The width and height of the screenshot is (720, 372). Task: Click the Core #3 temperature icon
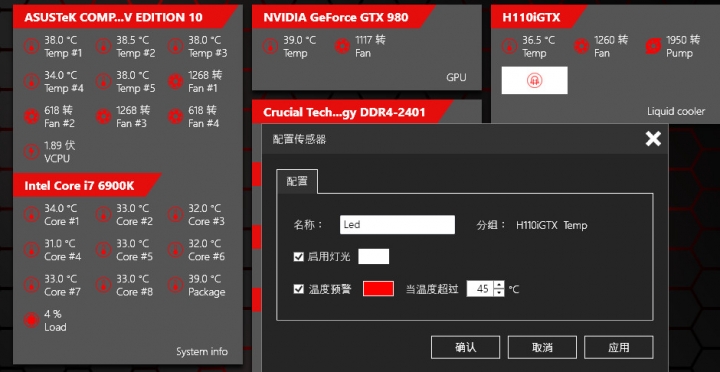pos(175,214)
